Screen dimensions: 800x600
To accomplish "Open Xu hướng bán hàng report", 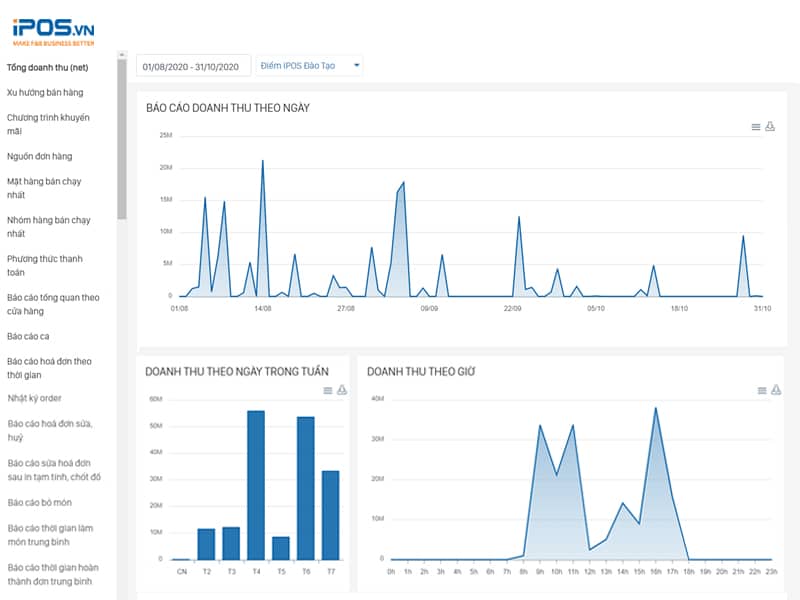I will pos(45,93).
